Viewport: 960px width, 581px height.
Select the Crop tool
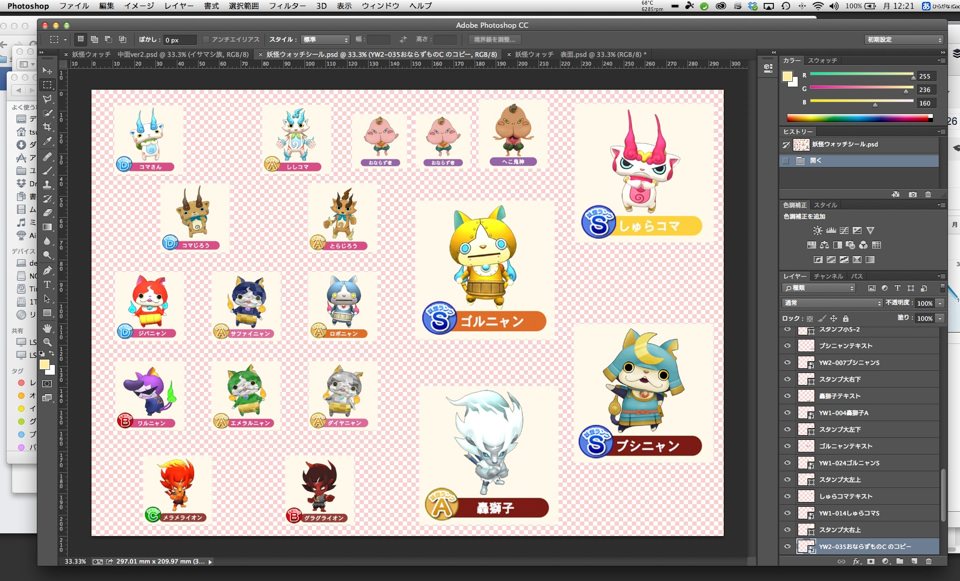pos(47,127)
